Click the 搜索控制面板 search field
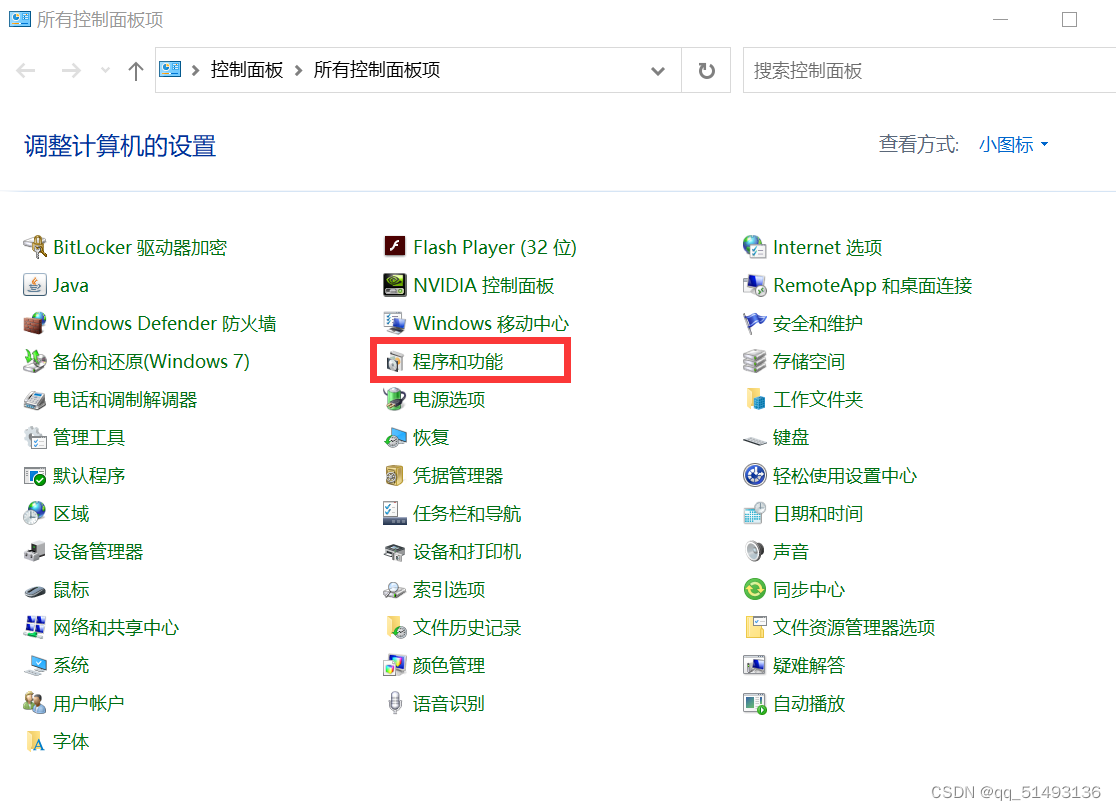 tap(930, 70)
